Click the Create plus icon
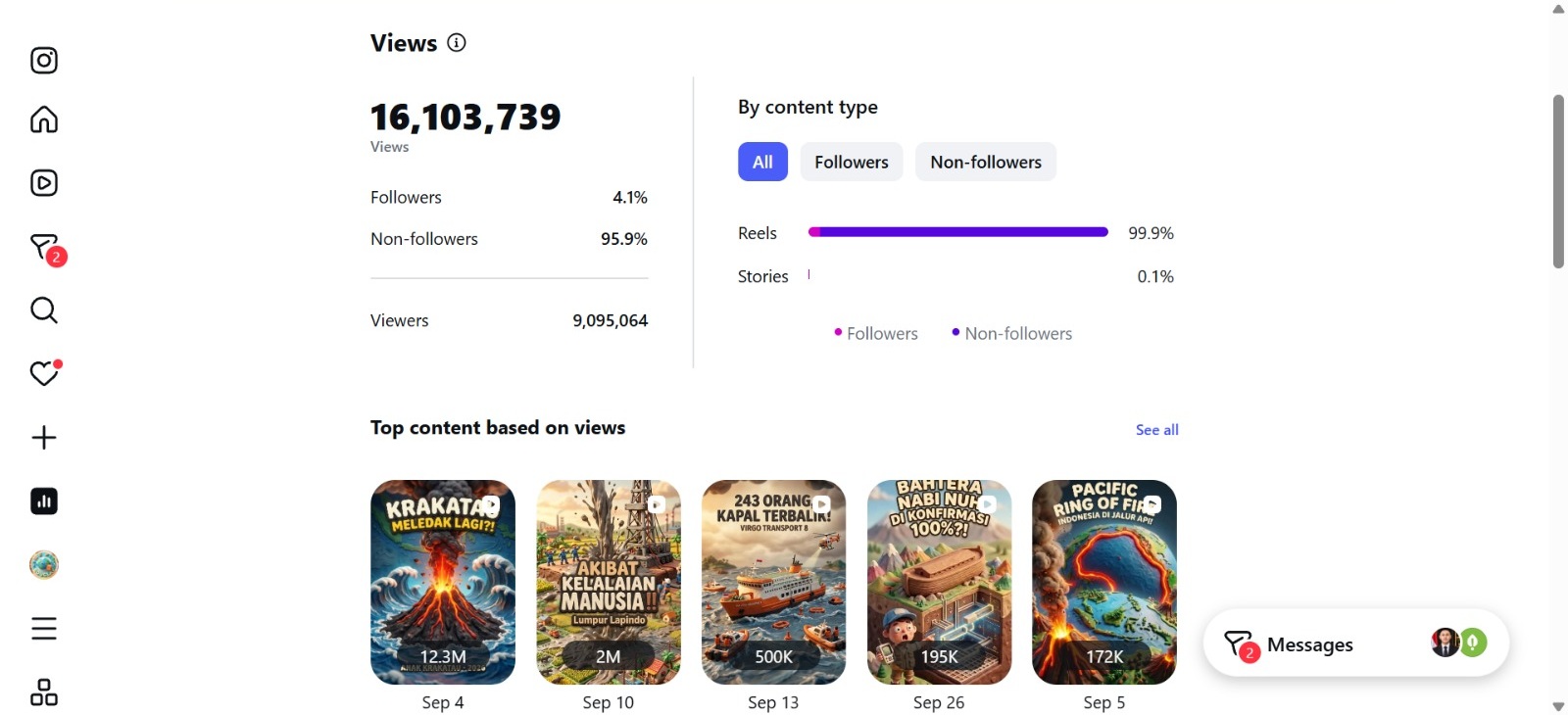 (44, 438)
